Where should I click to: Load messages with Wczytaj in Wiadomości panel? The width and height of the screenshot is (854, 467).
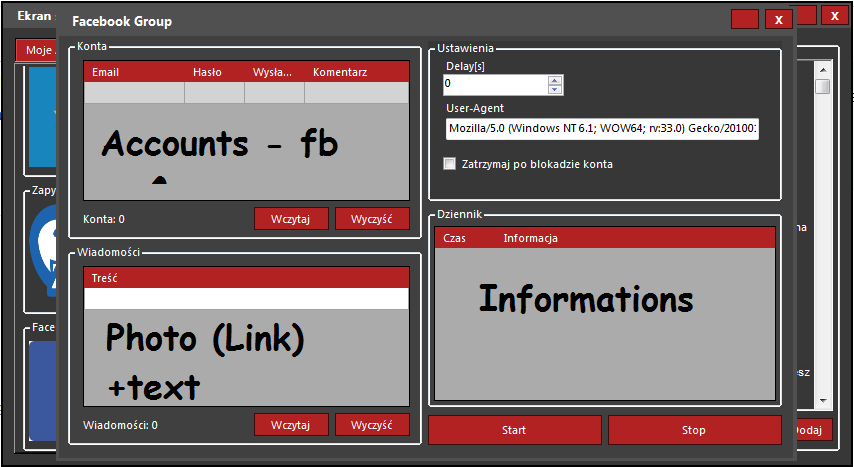291,425
